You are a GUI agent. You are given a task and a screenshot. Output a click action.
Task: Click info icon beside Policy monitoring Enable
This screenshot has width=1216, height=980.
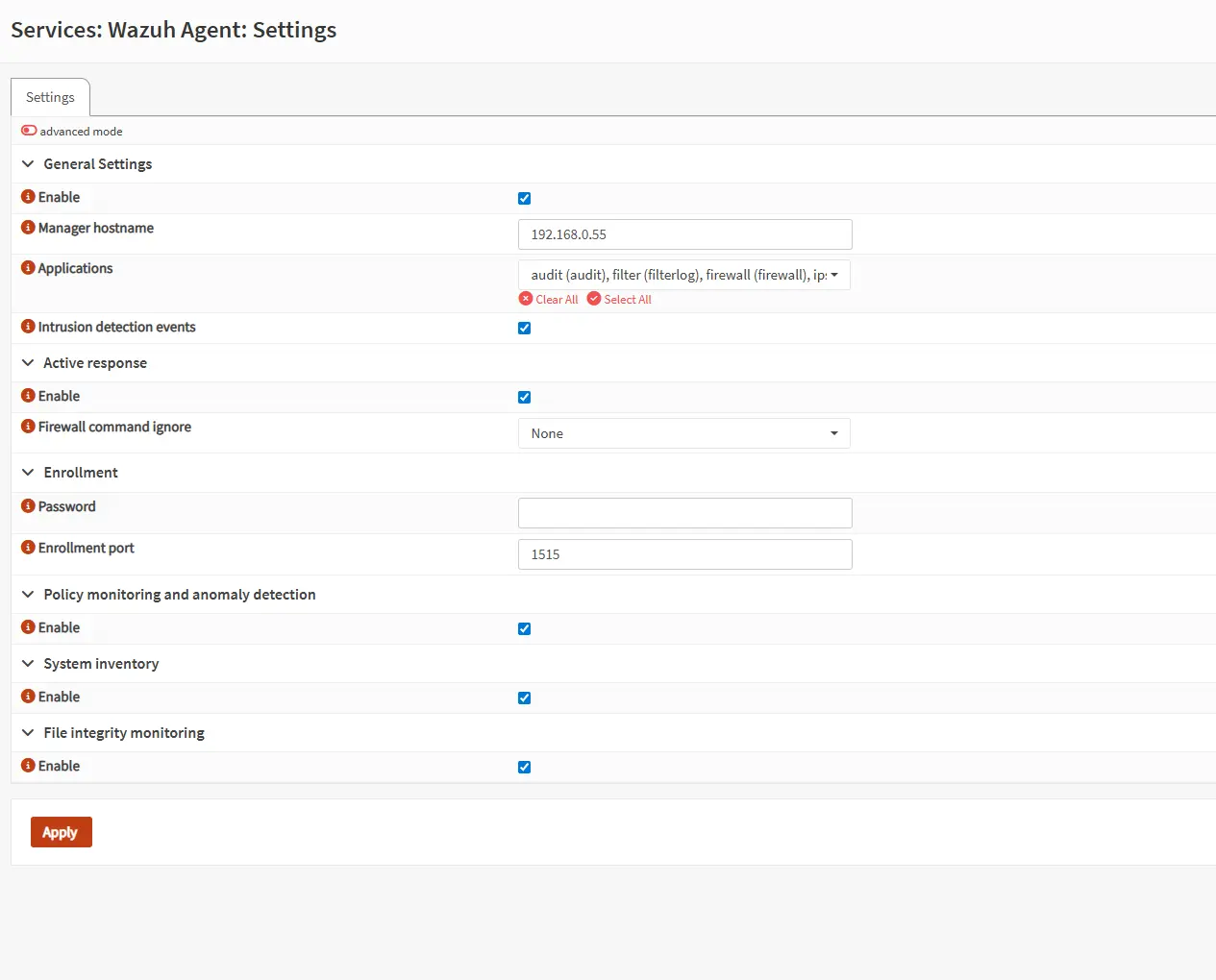click(x=28, y=627)
